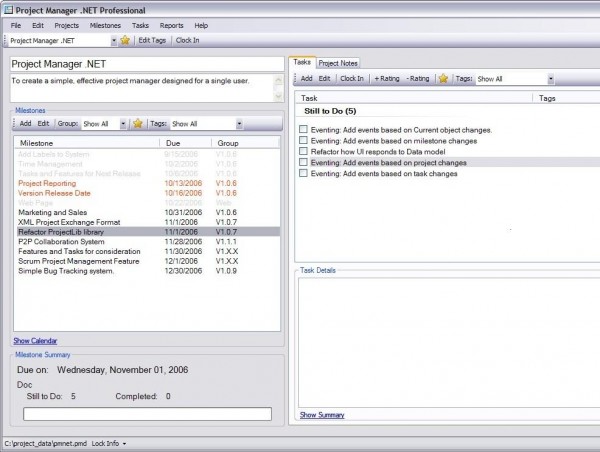Switch to the Project Notes tab
Viewport: 600px width, 452px height.
(x=338, y=63)
